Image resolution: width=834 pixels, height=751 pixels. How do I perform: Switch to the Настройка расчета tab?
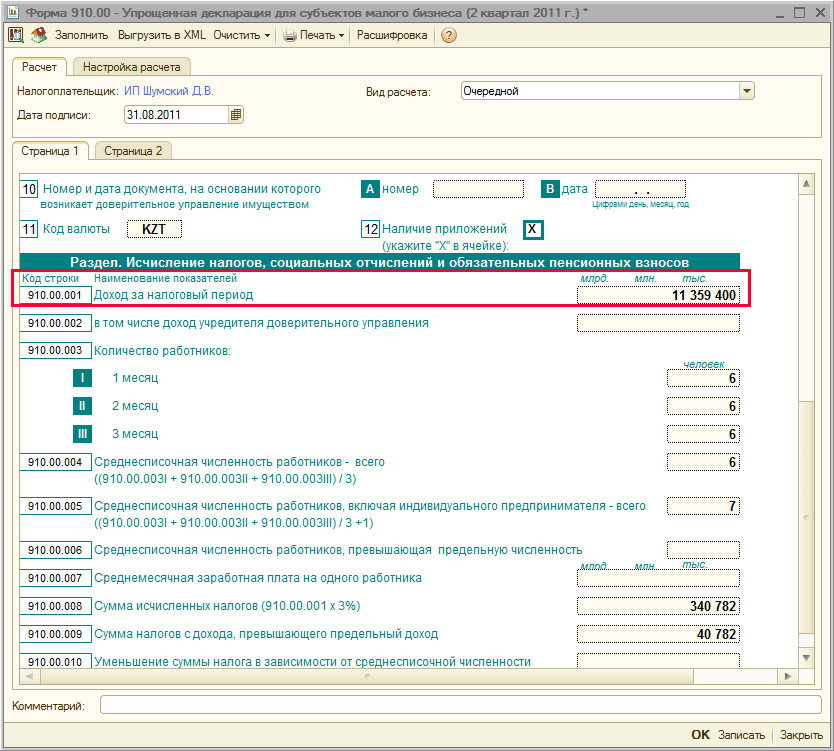pyautogui.click(x=131, y=68)
